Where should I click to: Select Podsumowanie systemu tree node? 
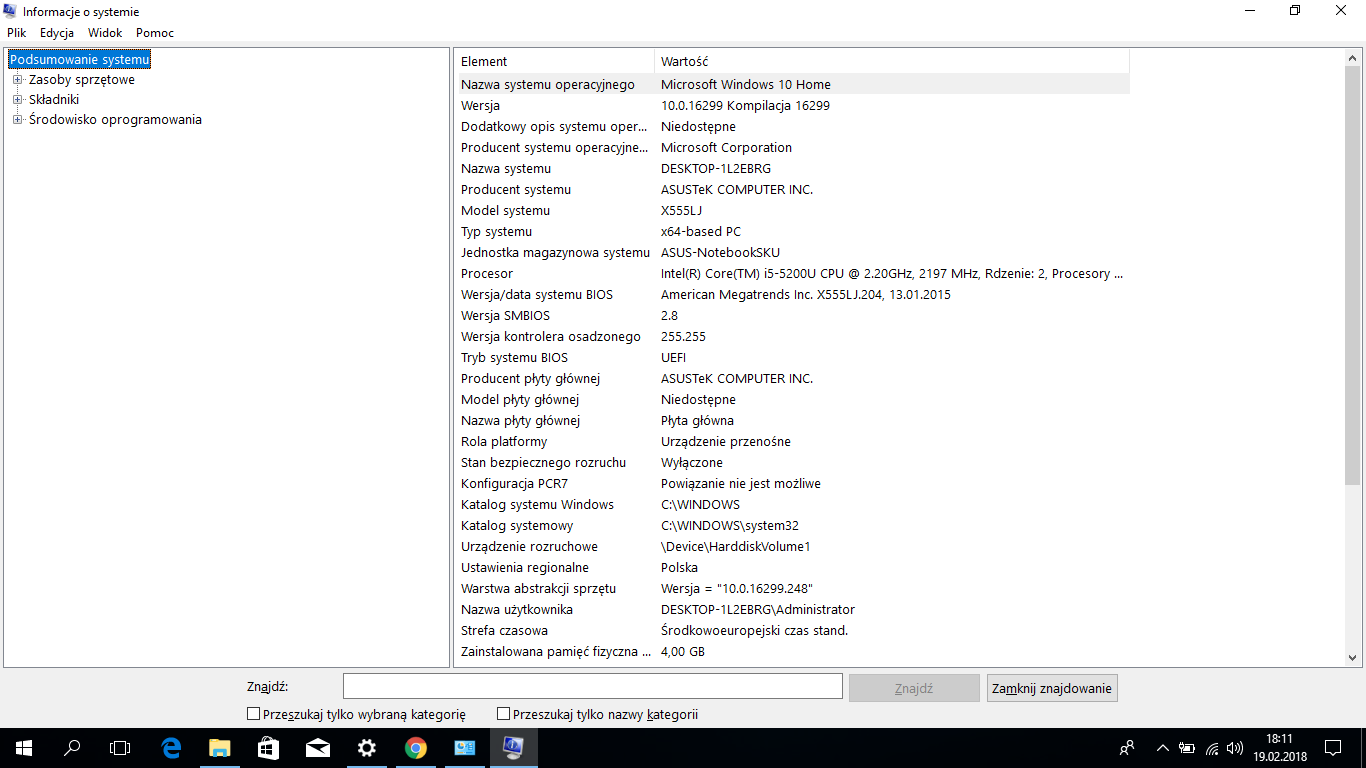tap(79, 59)
